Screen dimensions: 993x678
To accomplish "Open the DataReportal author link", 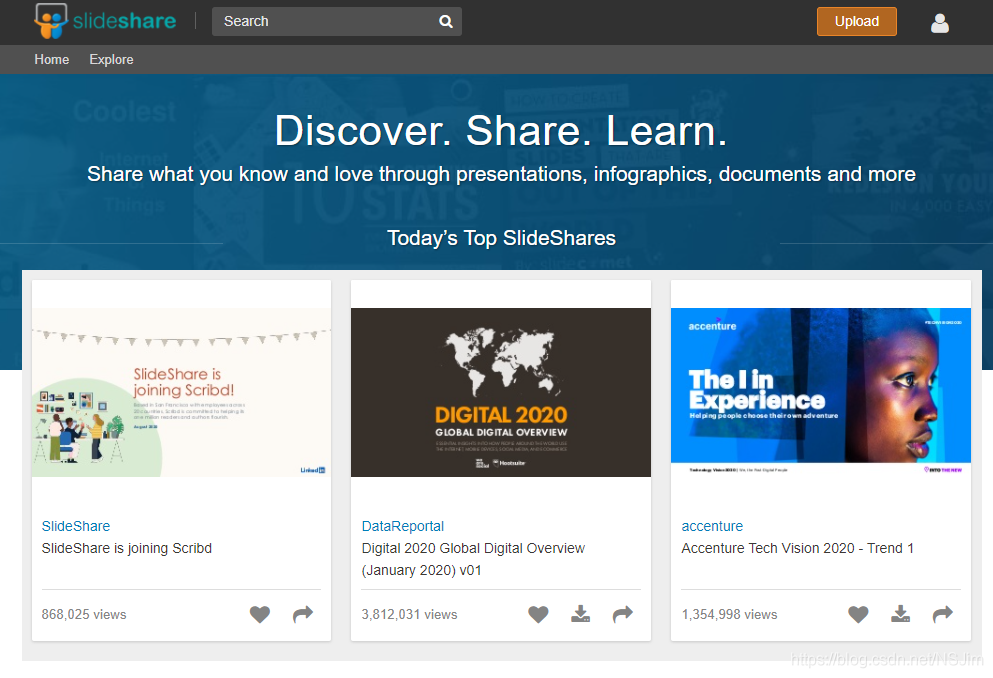I will pyautogui.click(x=403, y=526).
